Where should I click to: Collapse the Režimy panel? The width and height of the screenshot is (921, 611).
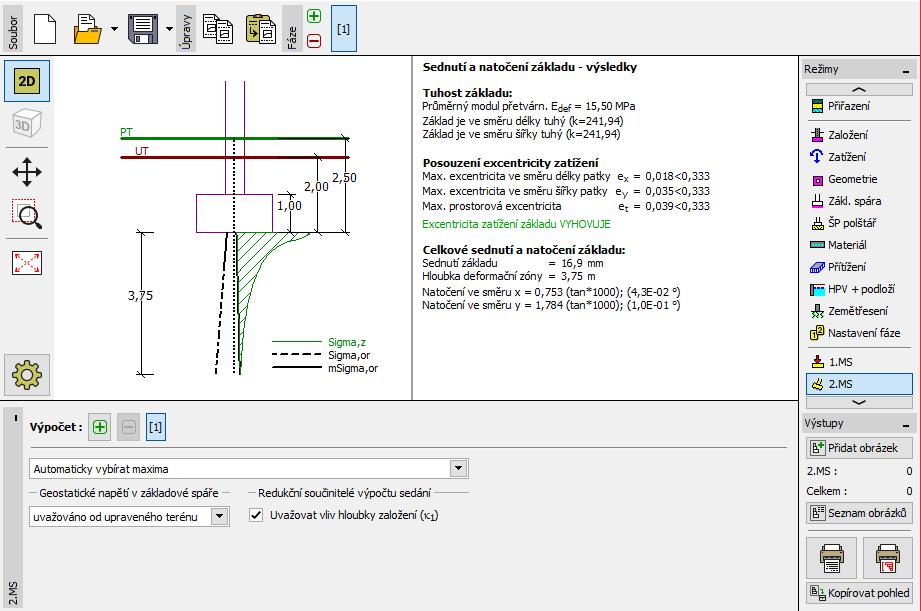906,70
